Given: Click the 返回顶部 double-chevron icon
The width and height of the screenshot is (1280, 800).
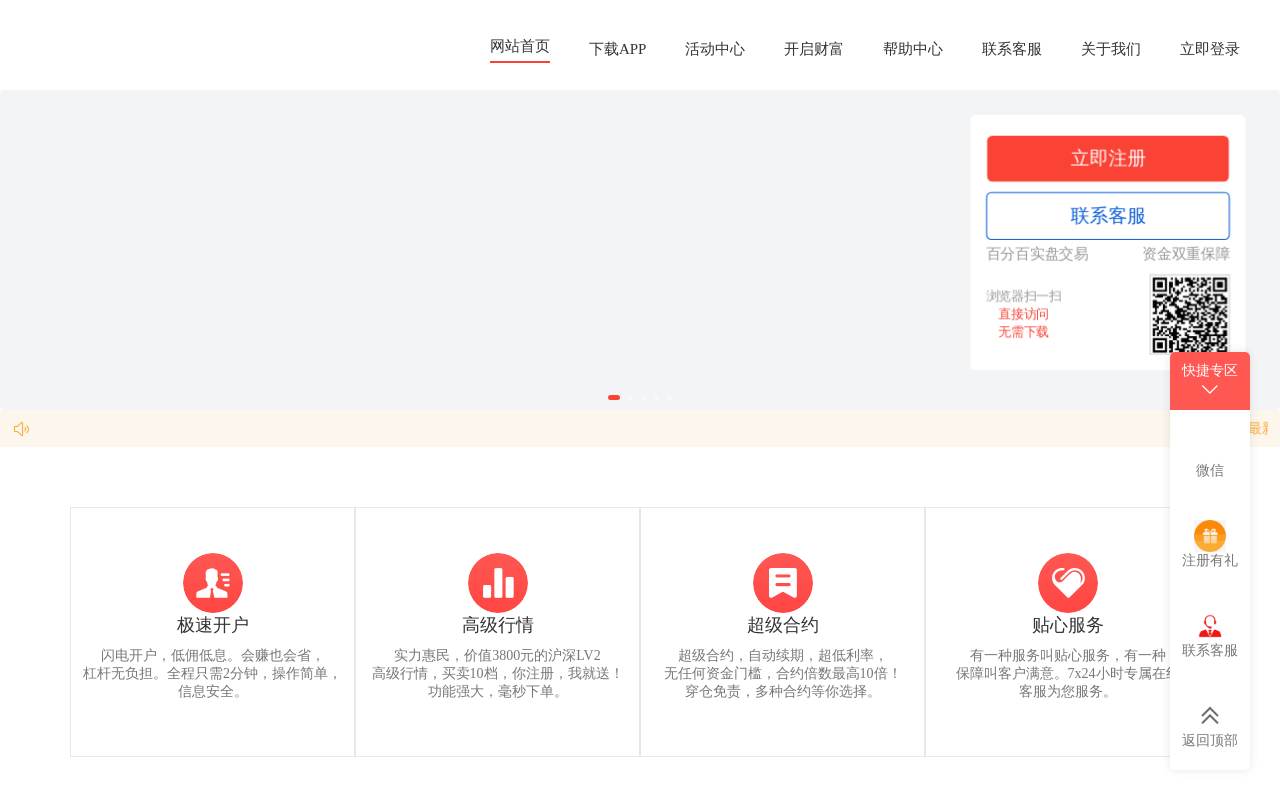Looking at the screenshot, I should [1210, 716].
